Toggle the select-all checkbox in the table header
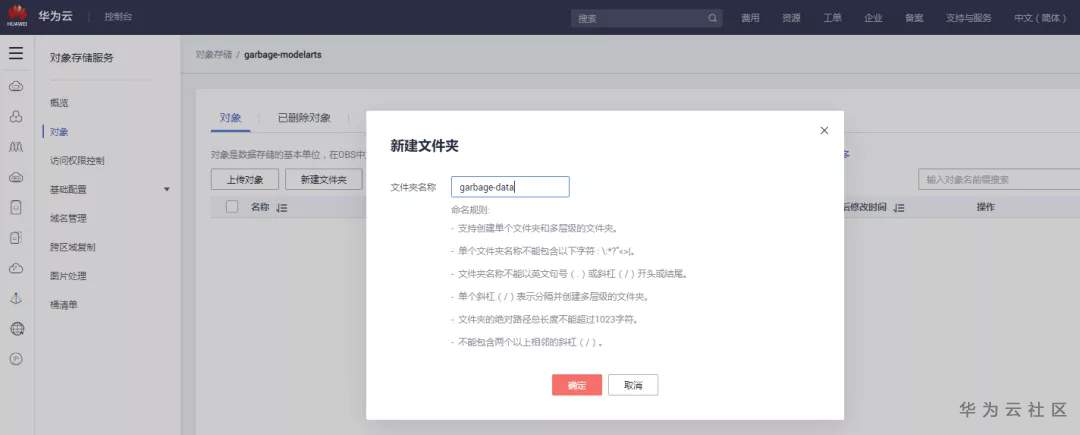The width and height of the screenshot is (1080, 435). (x=232, y=206)
